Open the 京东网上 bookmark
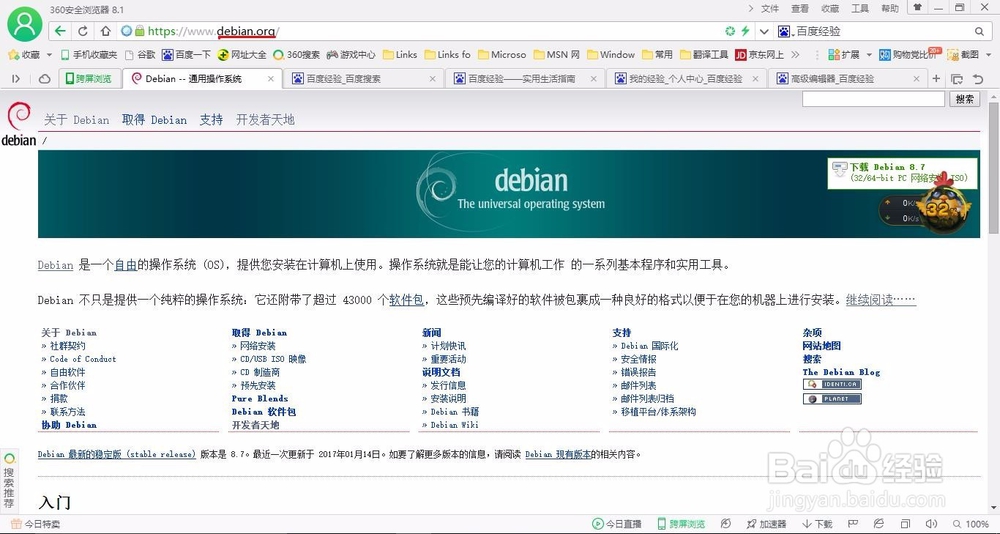This screenshot has width=1000, height=534. click(759, 55)
